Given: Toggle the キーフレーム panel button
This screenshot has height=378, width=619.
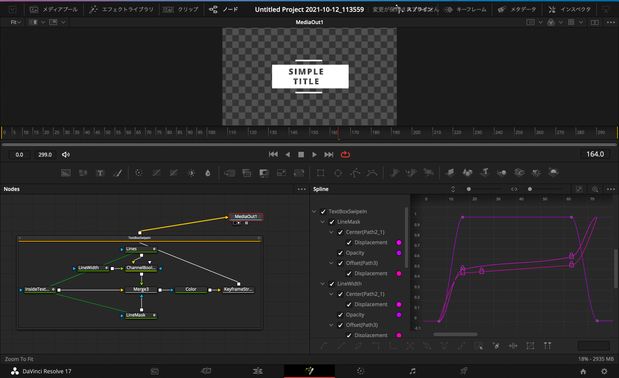Looking at the screenshot, I should (x=466, y=9).
